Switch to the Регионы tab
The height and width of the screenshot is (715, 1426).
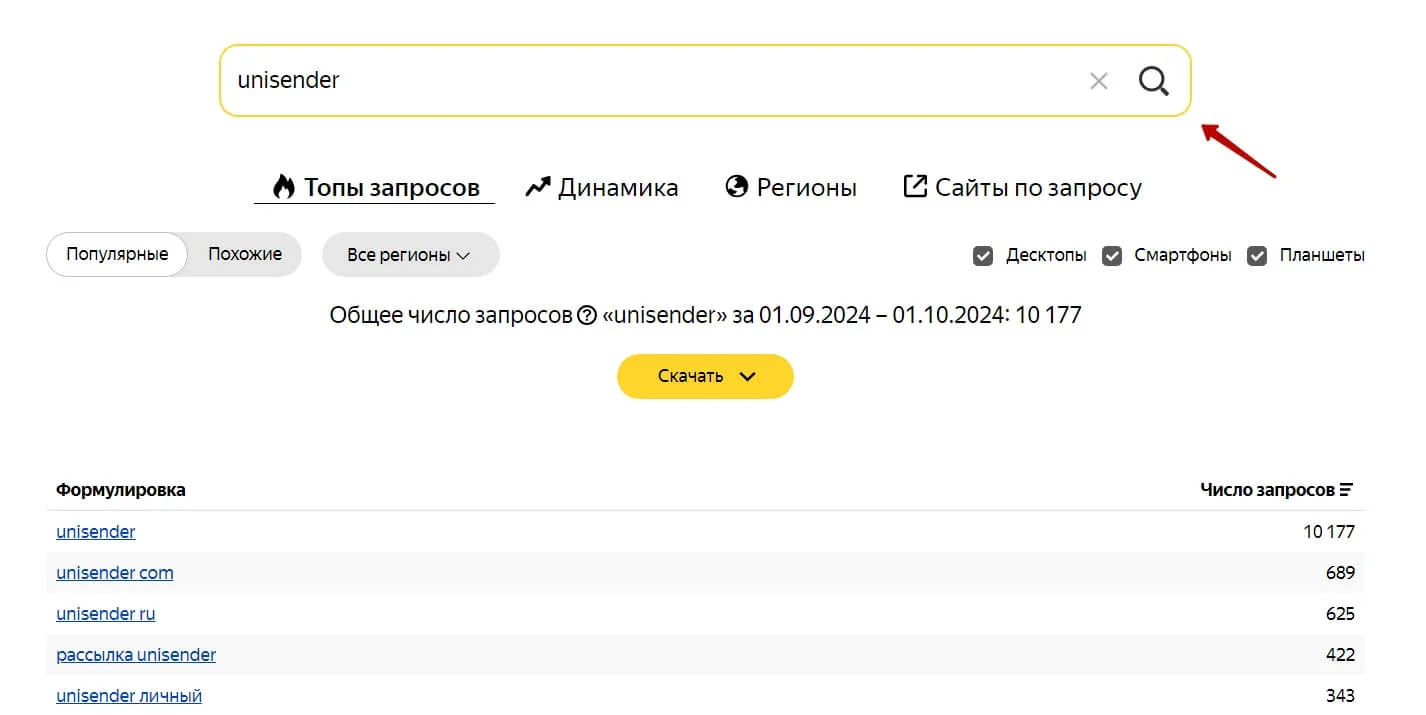click(806, 187)
